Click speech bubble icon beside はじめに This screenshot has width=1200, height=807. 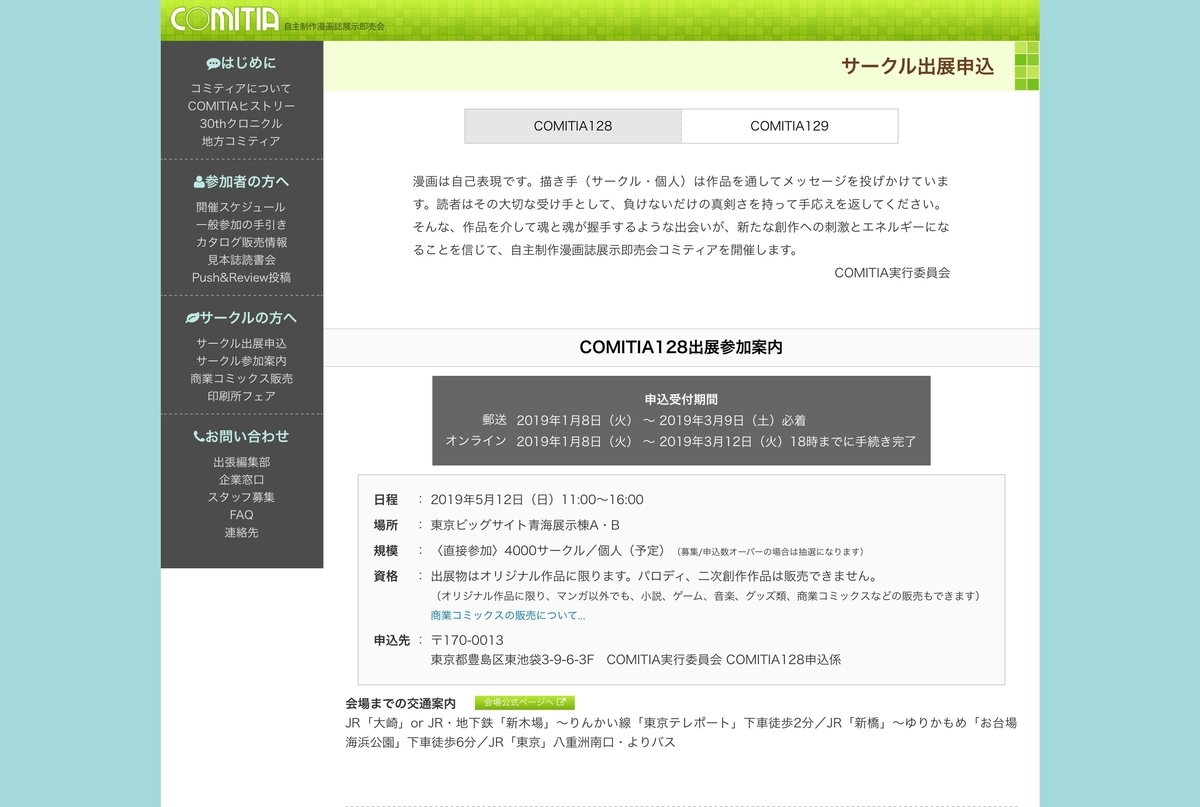tap(213, 64)
